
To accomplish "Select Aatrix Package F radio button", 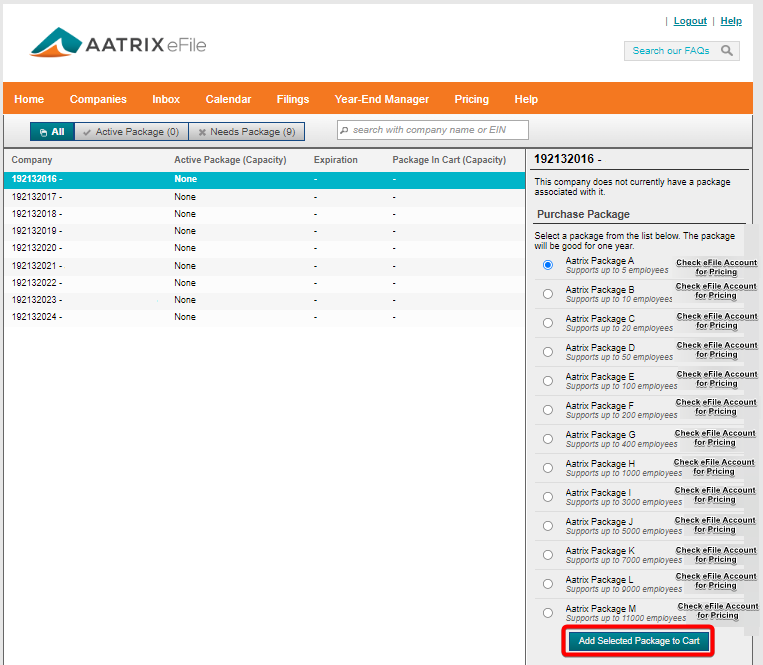I will click(x=548, y=410).
